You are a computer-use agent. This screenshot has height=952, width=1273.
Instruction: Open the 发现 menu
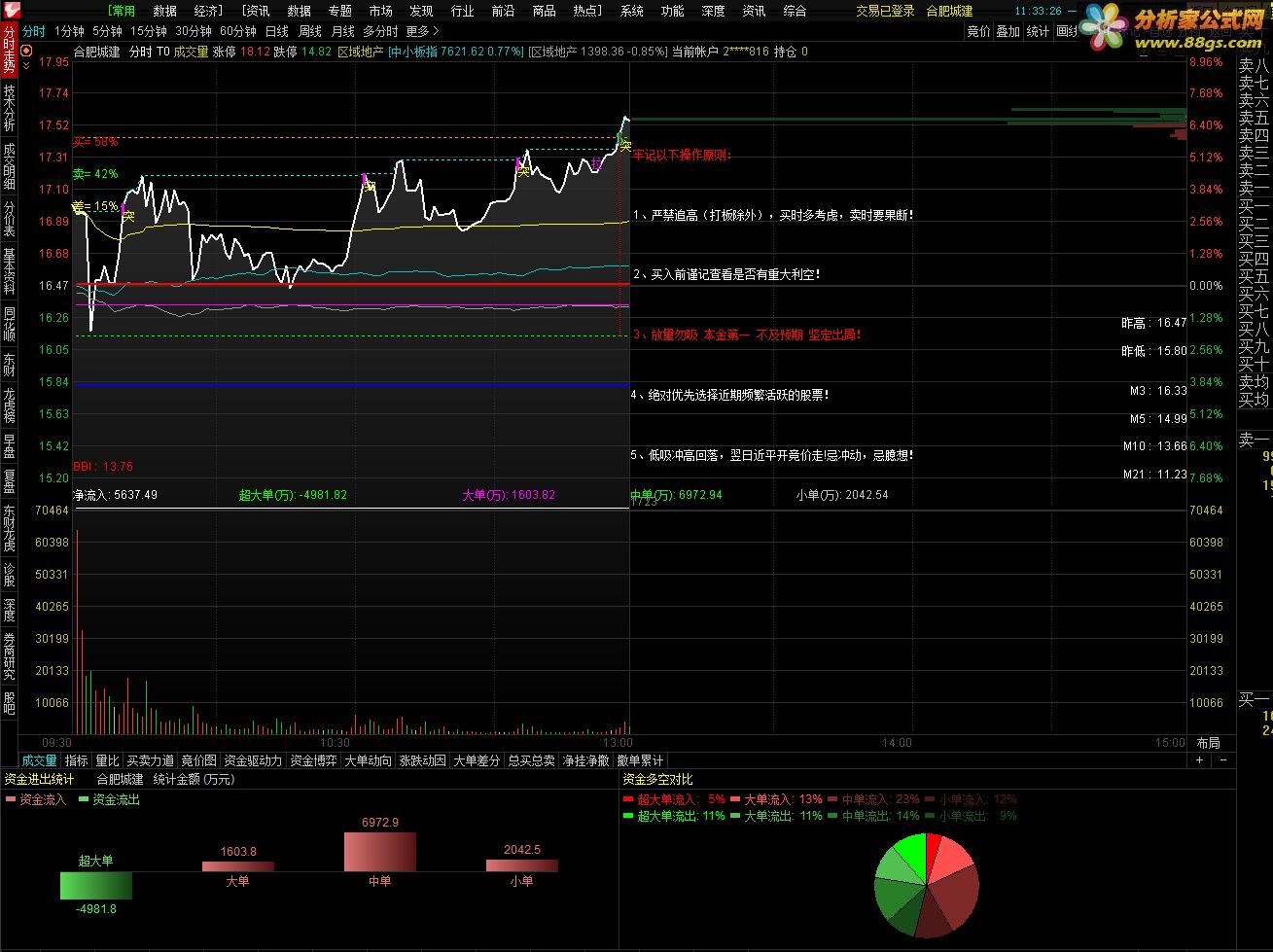pos(421,11)
